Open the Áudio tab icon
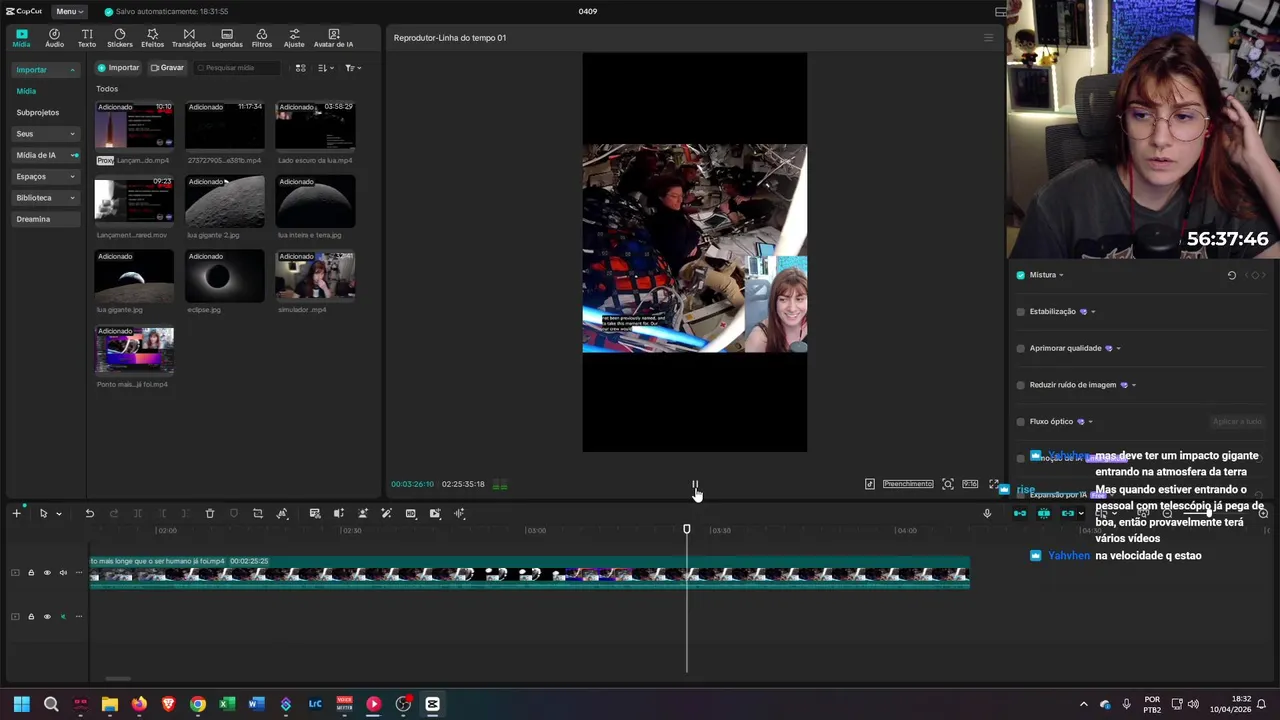1280x720 pixels. click(54, 38)
